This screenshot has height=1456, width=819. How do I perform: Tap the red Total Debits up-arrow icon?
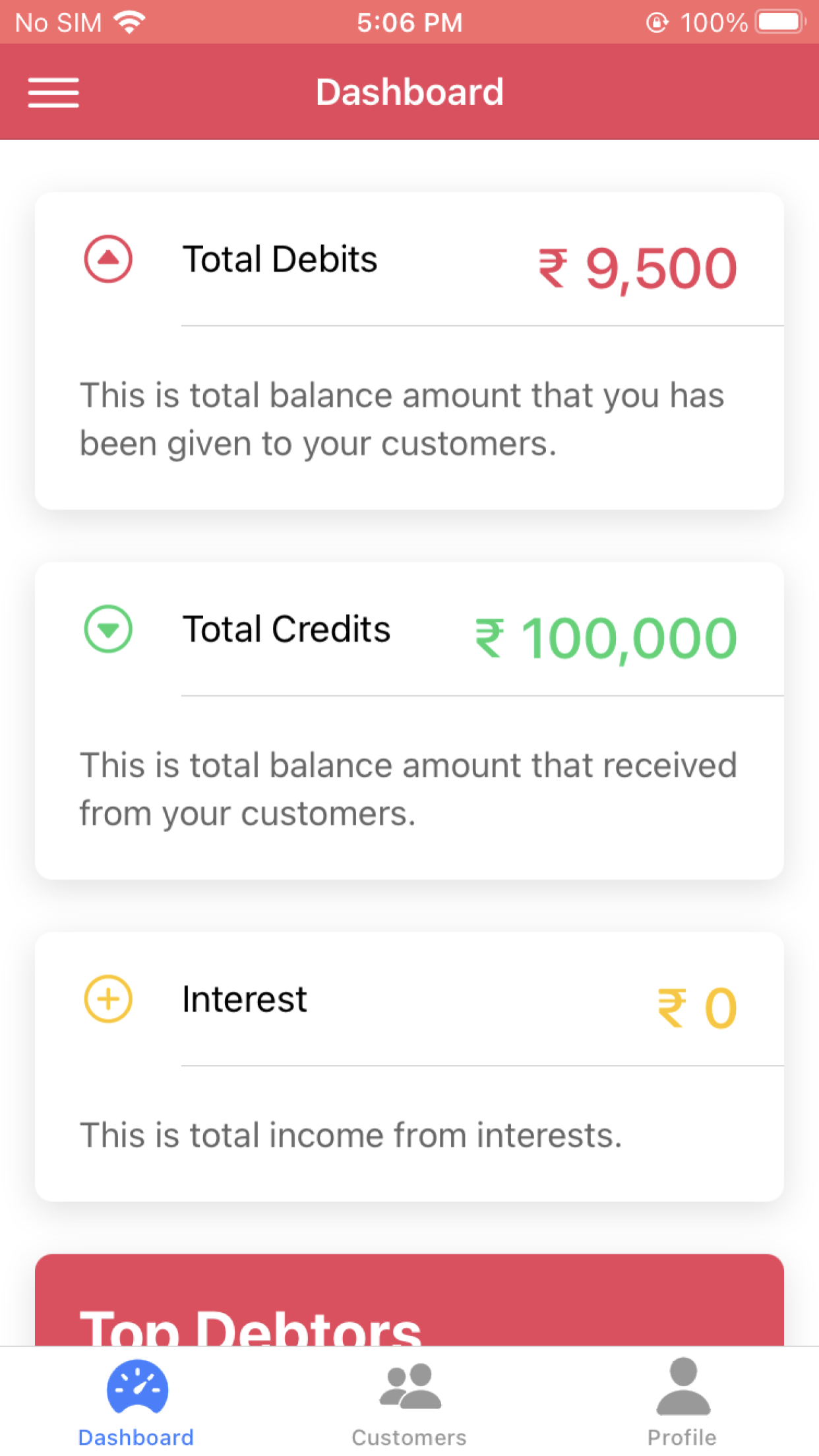point(108,258)
